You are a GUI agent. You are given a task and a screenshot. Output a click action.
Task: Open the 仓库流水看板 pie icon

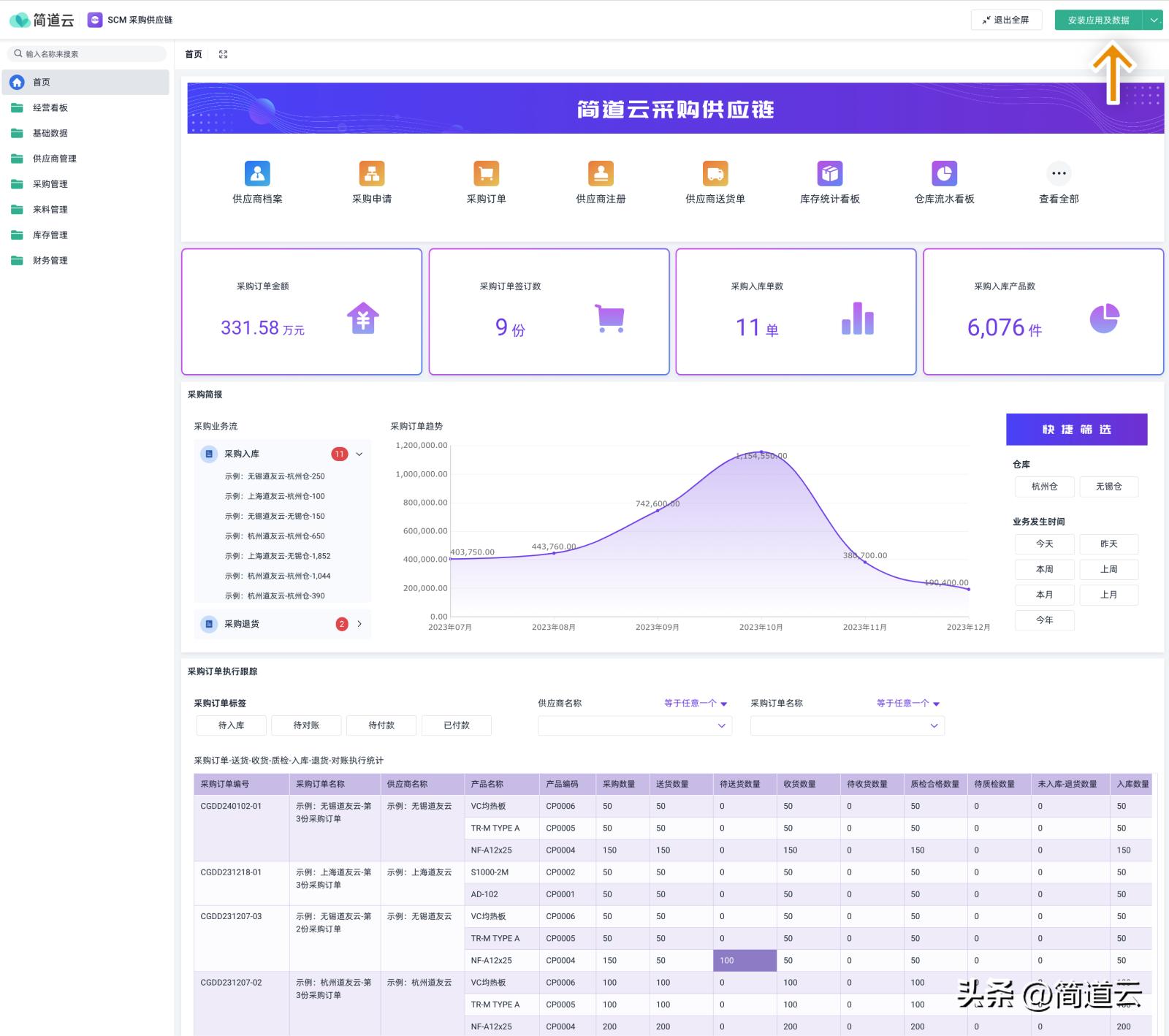945,174
